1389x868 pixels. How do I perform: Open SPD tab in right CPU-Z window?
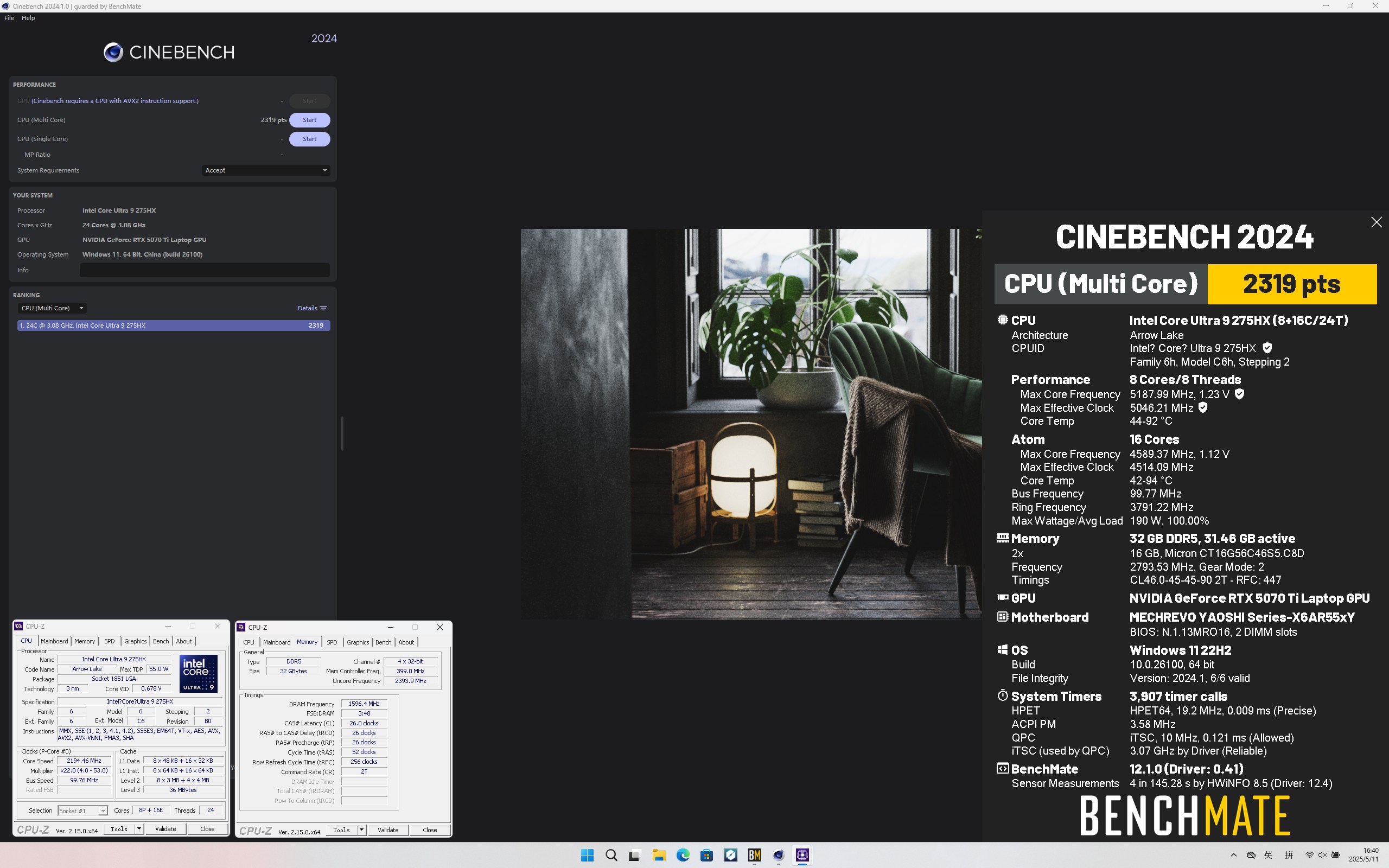332,642
